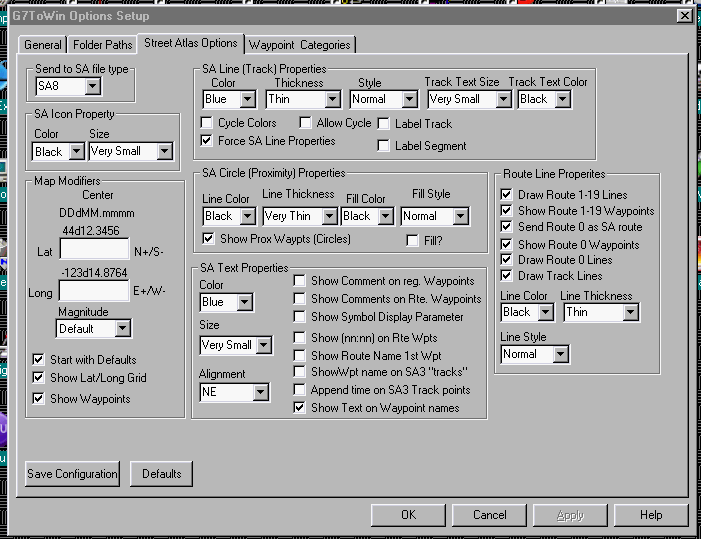Uncheck Force SA Line Properties

208,141
